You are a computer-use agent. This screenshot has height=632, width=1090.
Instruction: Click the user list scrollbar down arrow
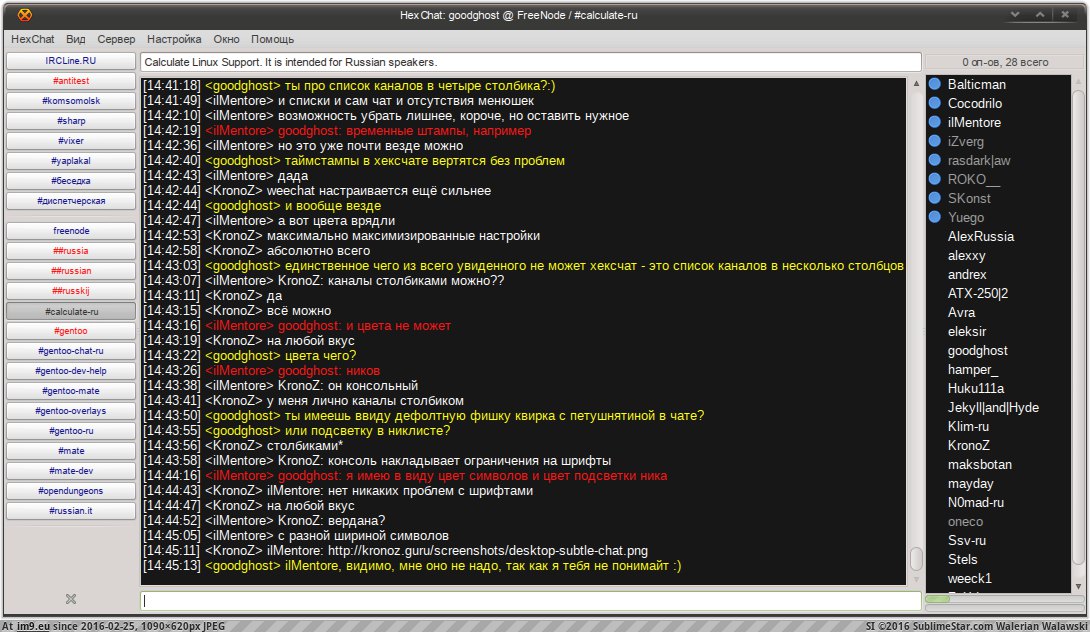[1078, 586]
